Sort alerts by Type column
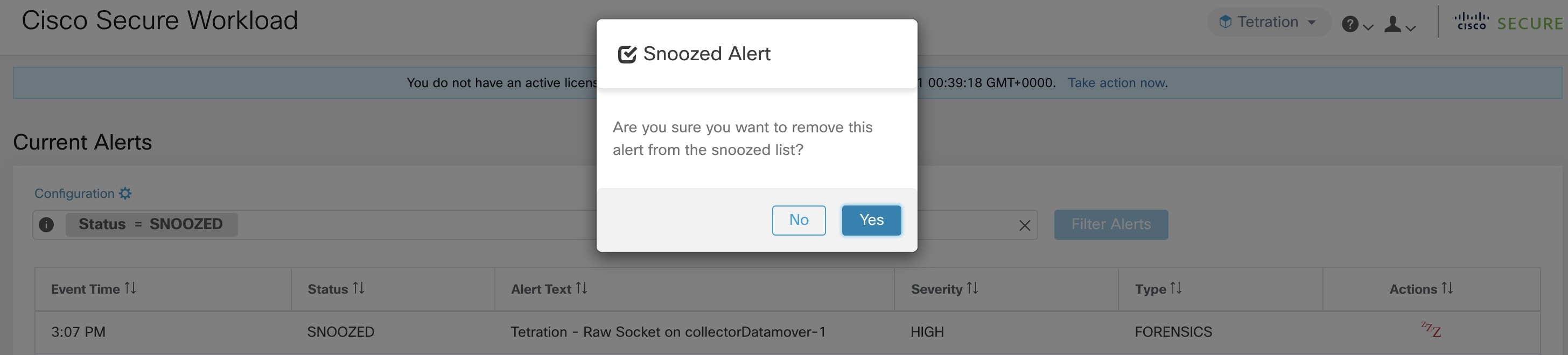 coord(1175,288)
